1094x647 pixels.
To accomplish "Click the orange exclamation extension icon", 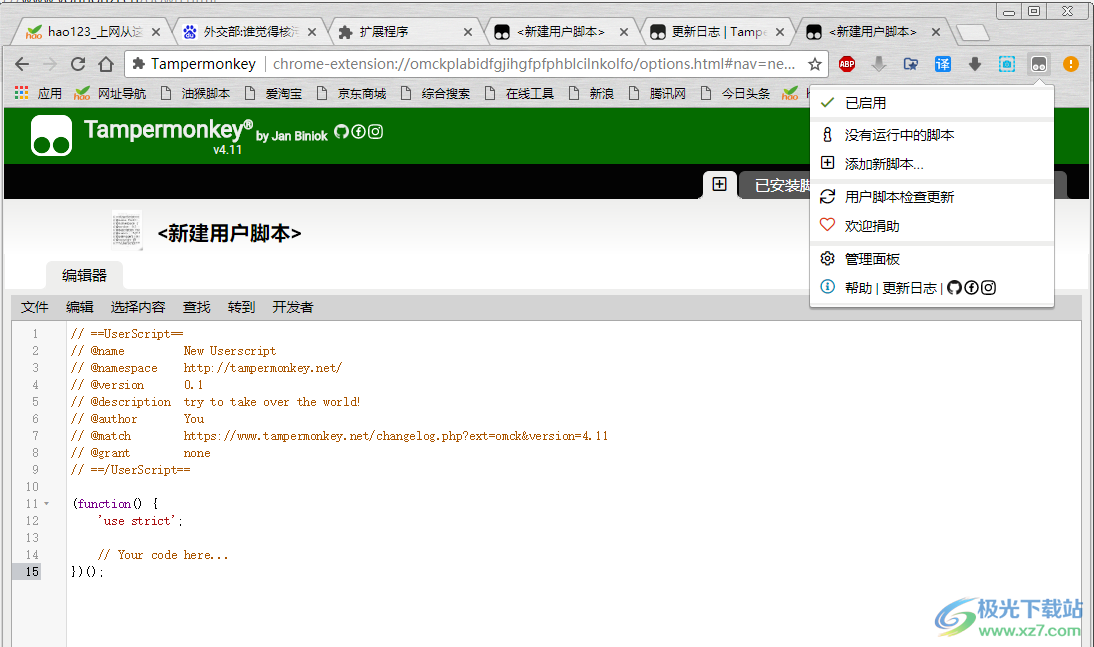I will tap(1071, 64).
